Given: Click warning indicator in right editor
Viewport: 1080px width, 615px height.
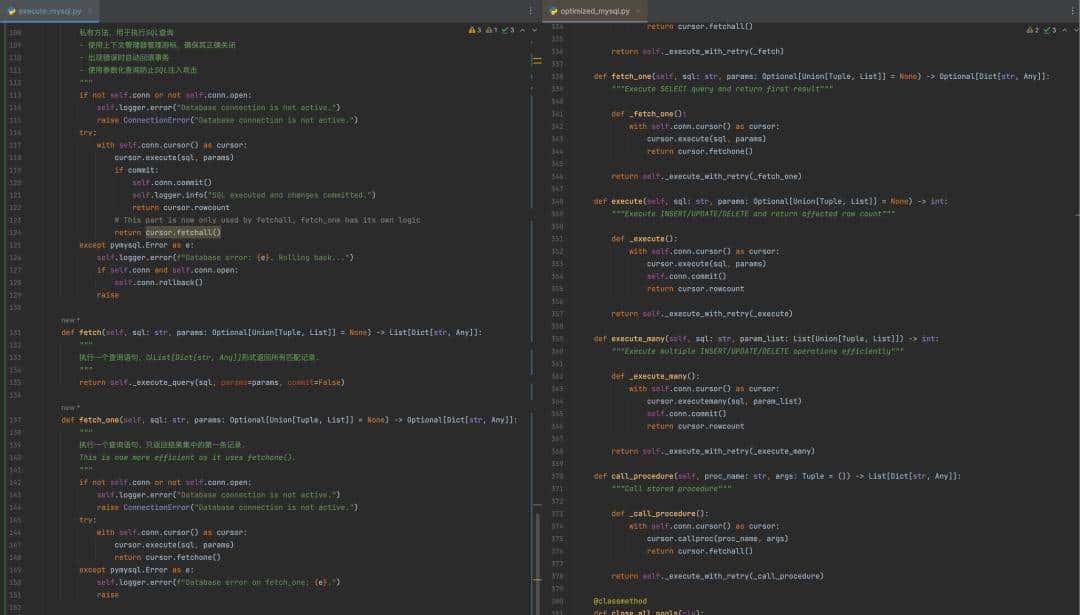Looking at the screenshot, I should 1032,31.
